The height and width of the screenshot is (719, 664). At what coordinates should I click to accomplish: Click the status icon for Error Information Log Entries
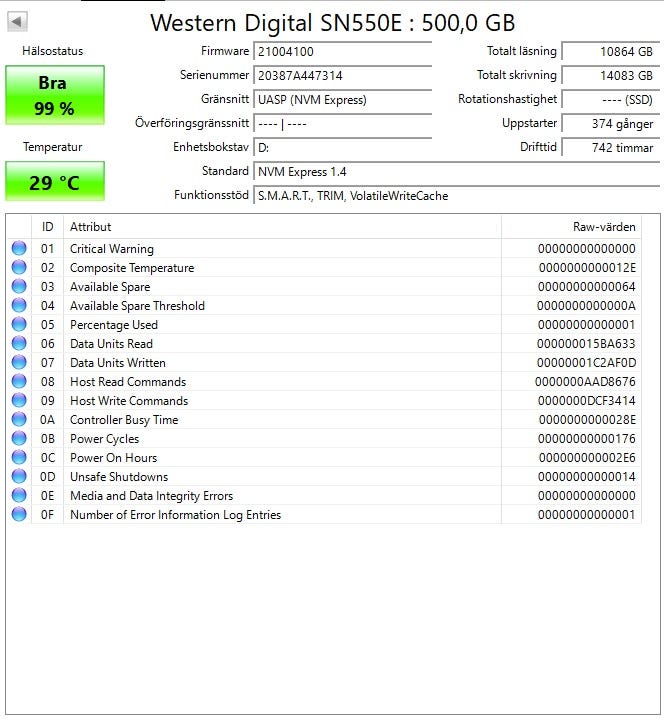pyautogui.click(x=19, y=514)
